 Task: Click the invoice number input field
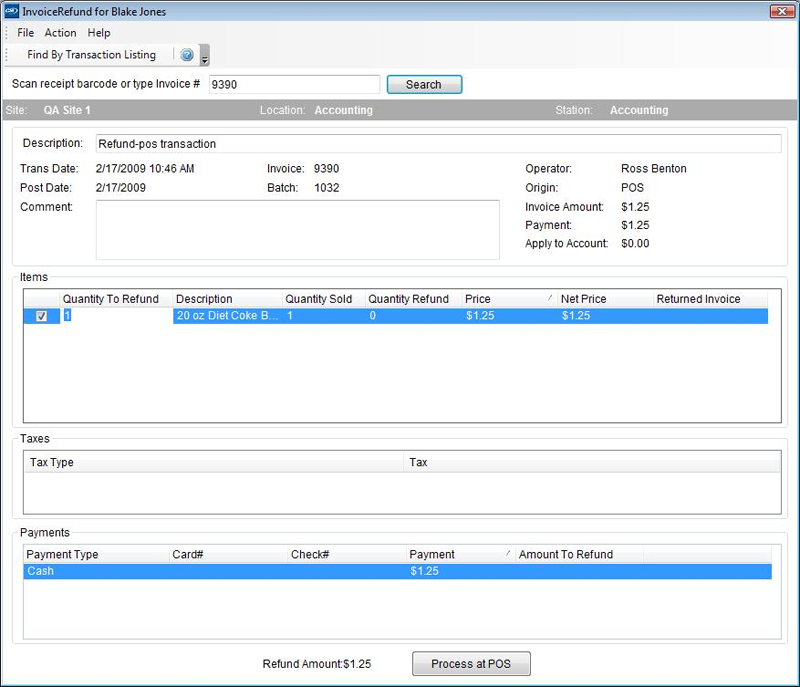tap(294, 84)
